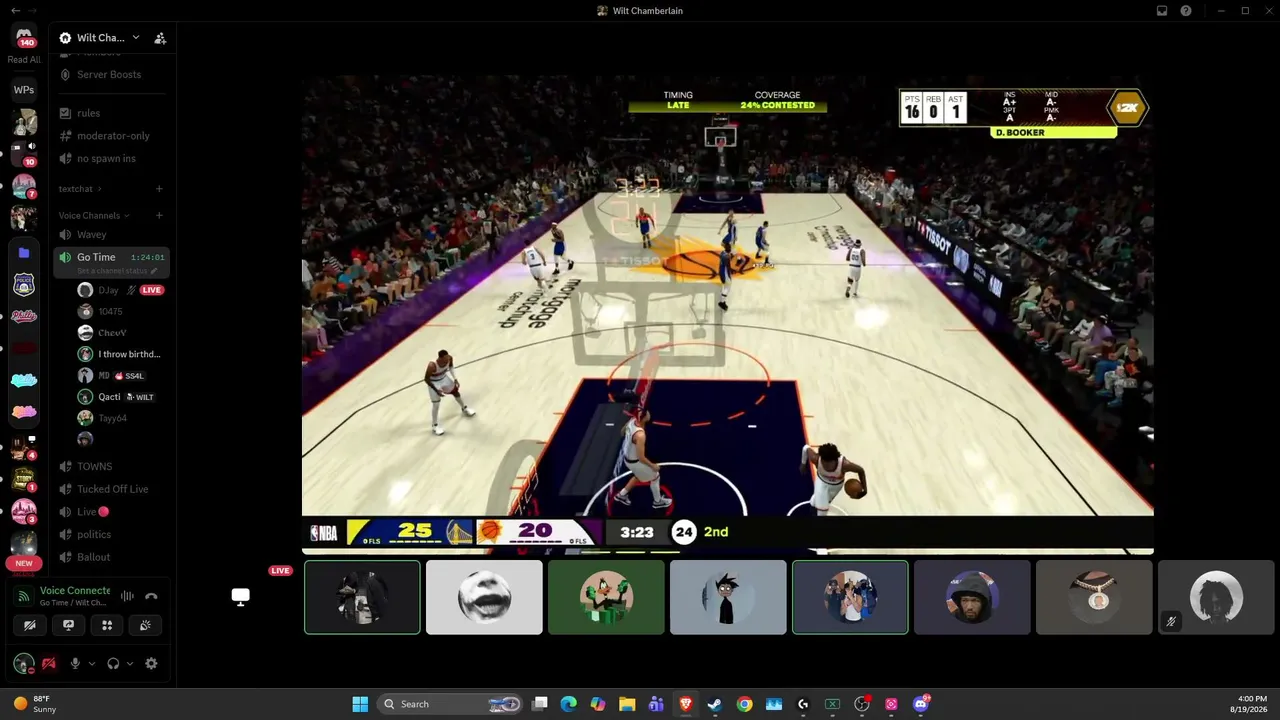Select the grayscale face participant tile
Image resolution: width=1280 pixels, height=720 pixels.
pos(484,597)
